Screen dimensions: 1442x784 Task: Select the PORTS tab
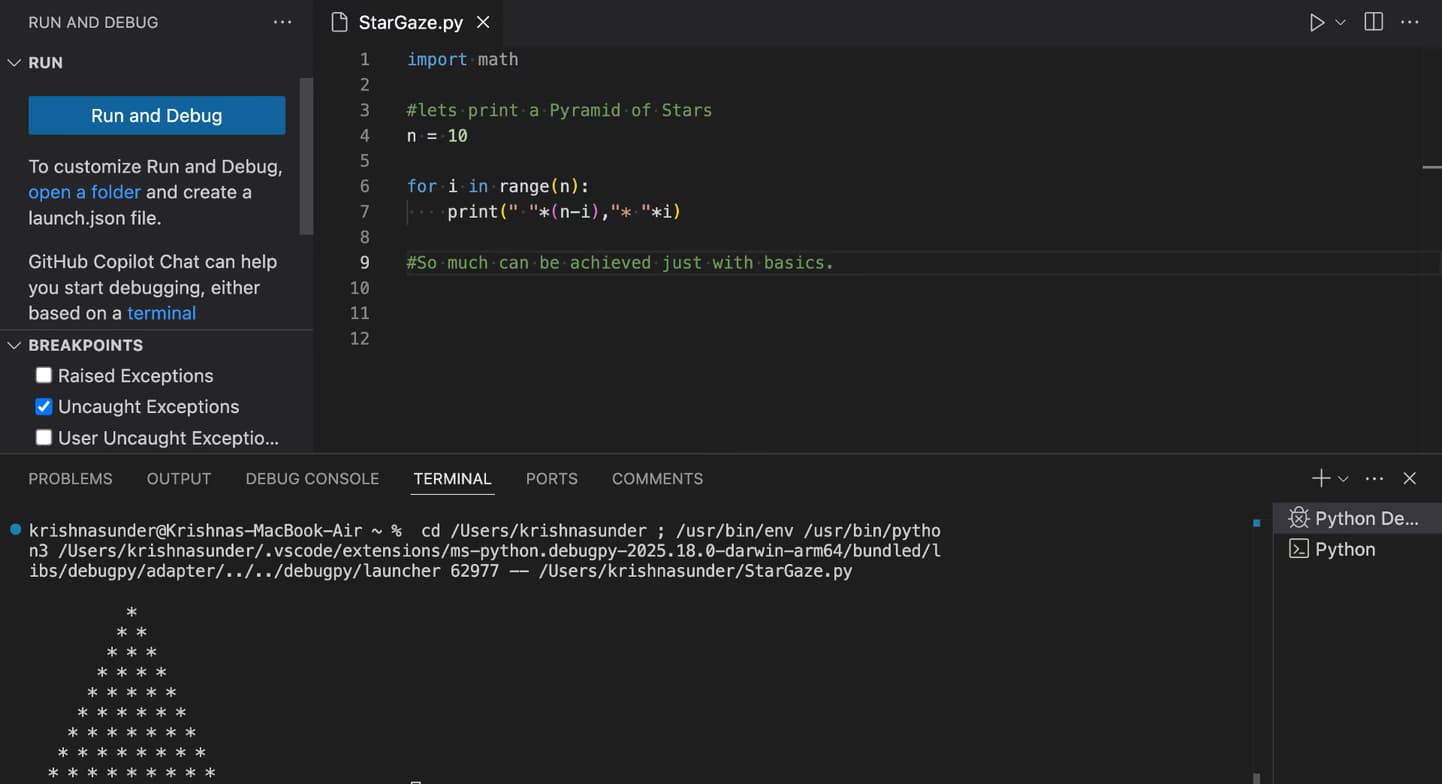pyautogui.click(x=551, y=478)
